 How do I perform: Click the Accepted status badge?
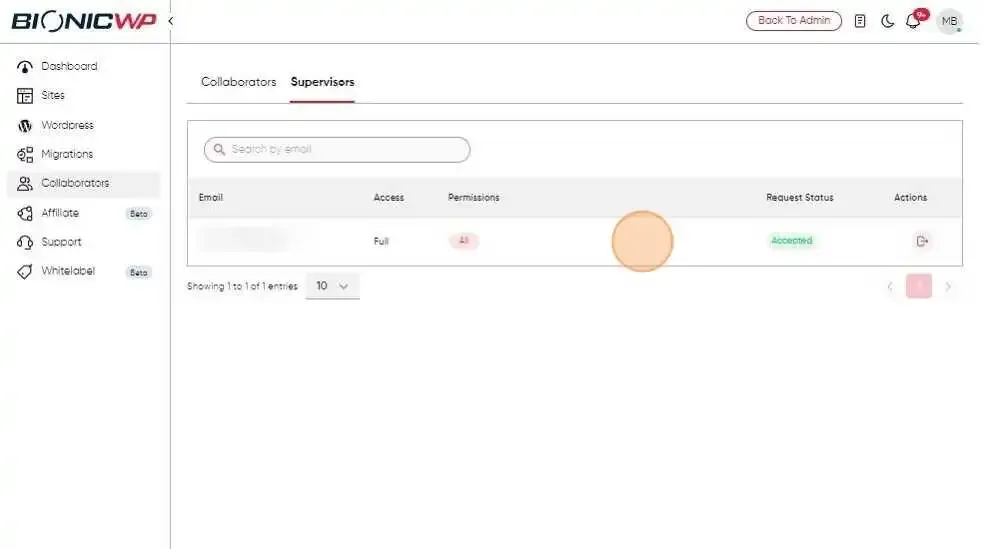tap(791, 240)
